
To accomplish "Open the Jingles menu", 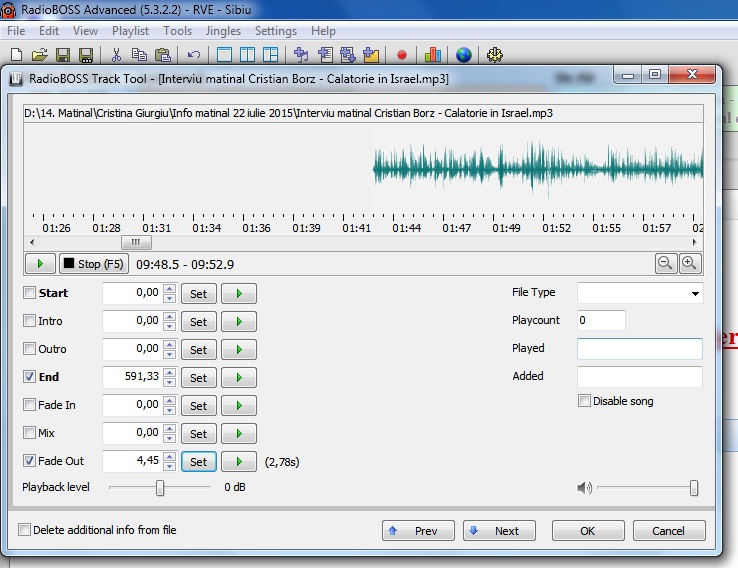I will 223,31.
